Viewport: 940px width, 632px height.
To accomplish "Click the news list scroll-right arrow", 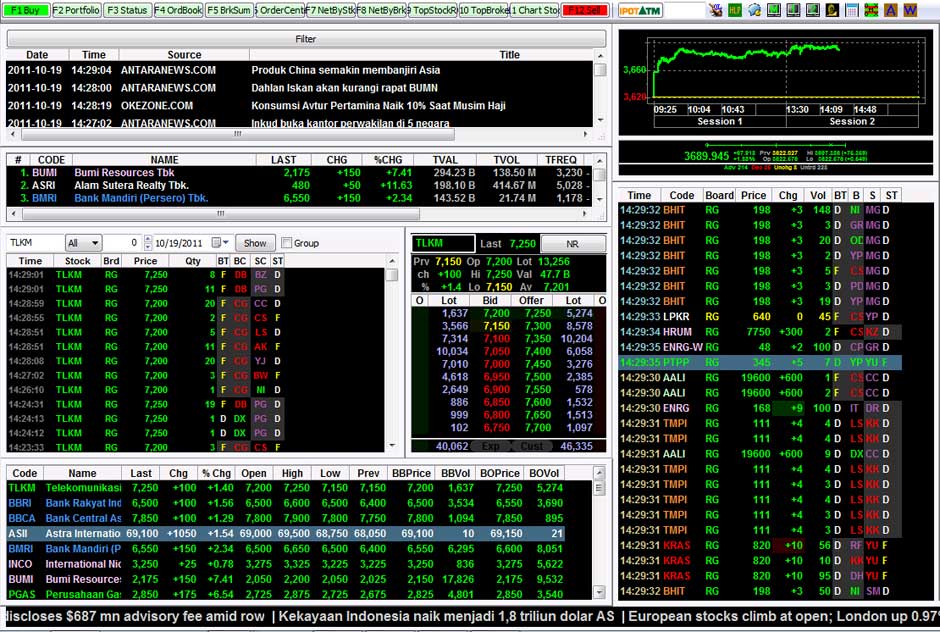I will (x=585, y=134).
